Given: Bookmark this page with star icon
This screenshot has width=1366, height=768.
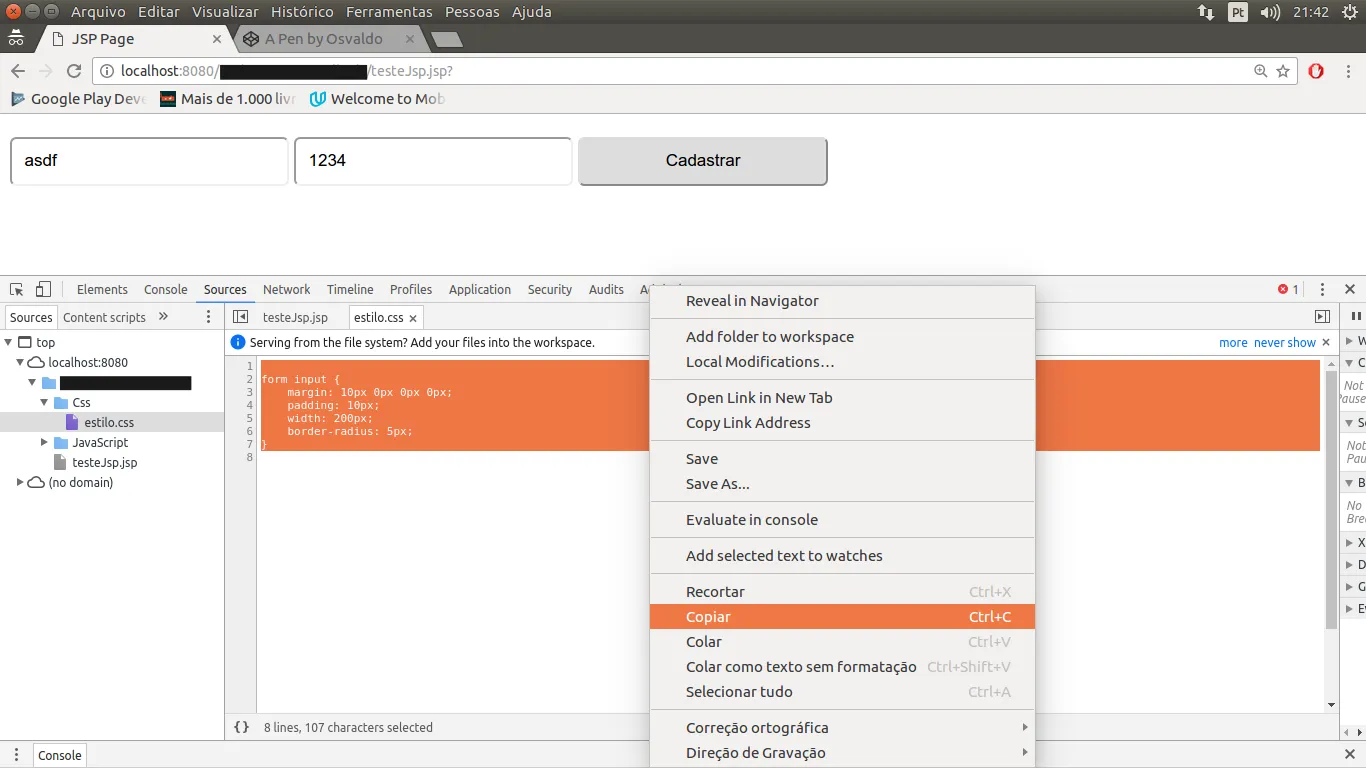Looking at the screenshot, I should [1283, 71].
